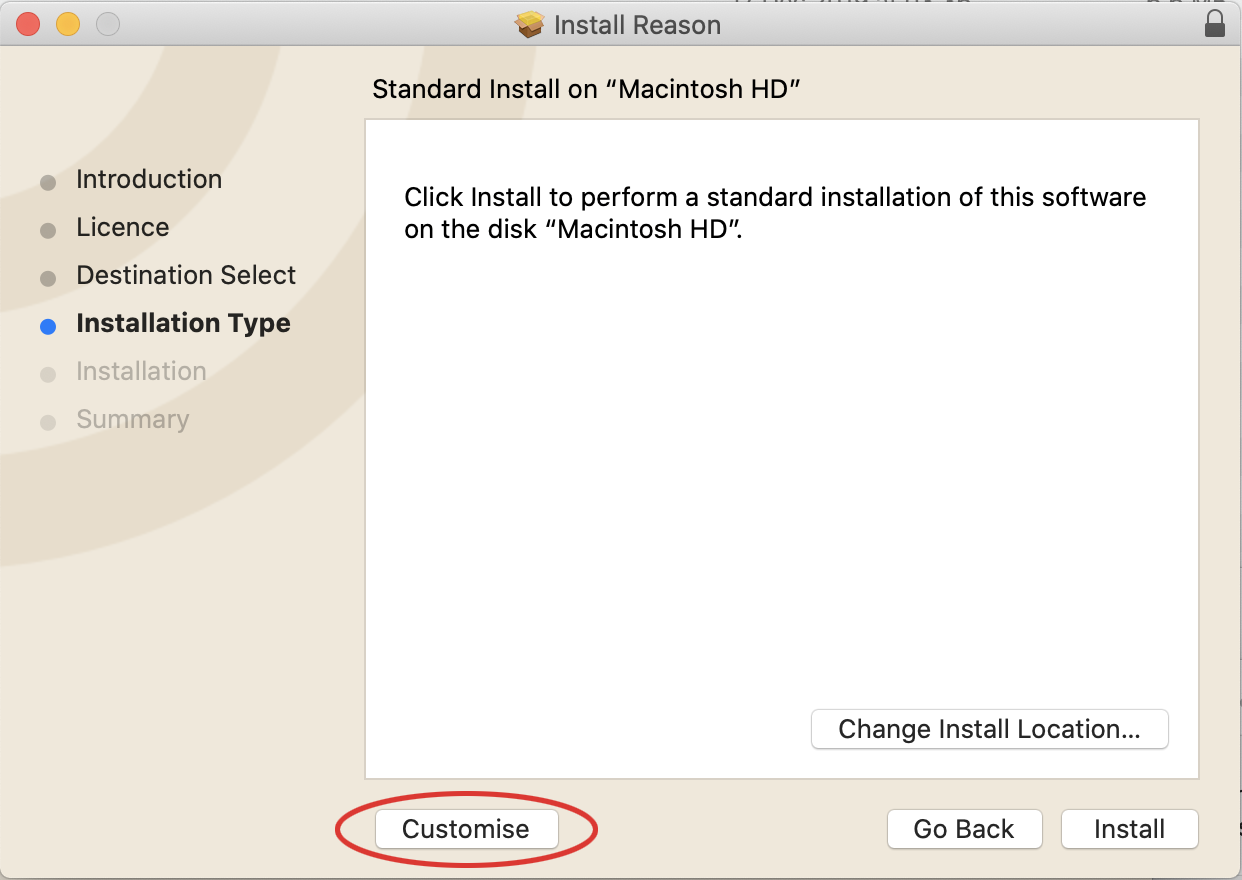Minimize the installer with yellow button
The image size is (1242, 880).
coord(68,24)
